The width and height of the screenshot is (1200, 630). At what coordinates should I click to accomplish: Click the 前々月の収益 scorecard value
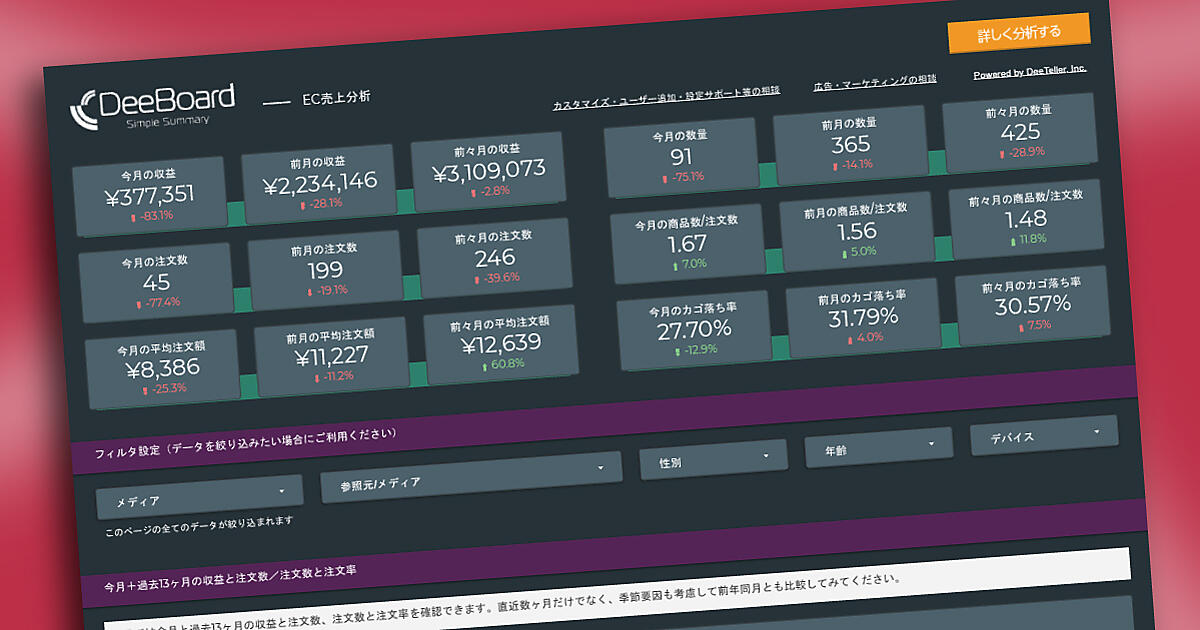click(x=488, y=169)
